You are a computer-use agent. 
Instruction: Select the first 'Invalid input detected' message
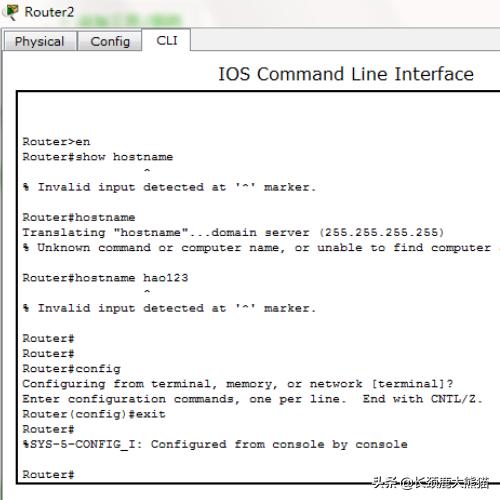tap(169, 187)
